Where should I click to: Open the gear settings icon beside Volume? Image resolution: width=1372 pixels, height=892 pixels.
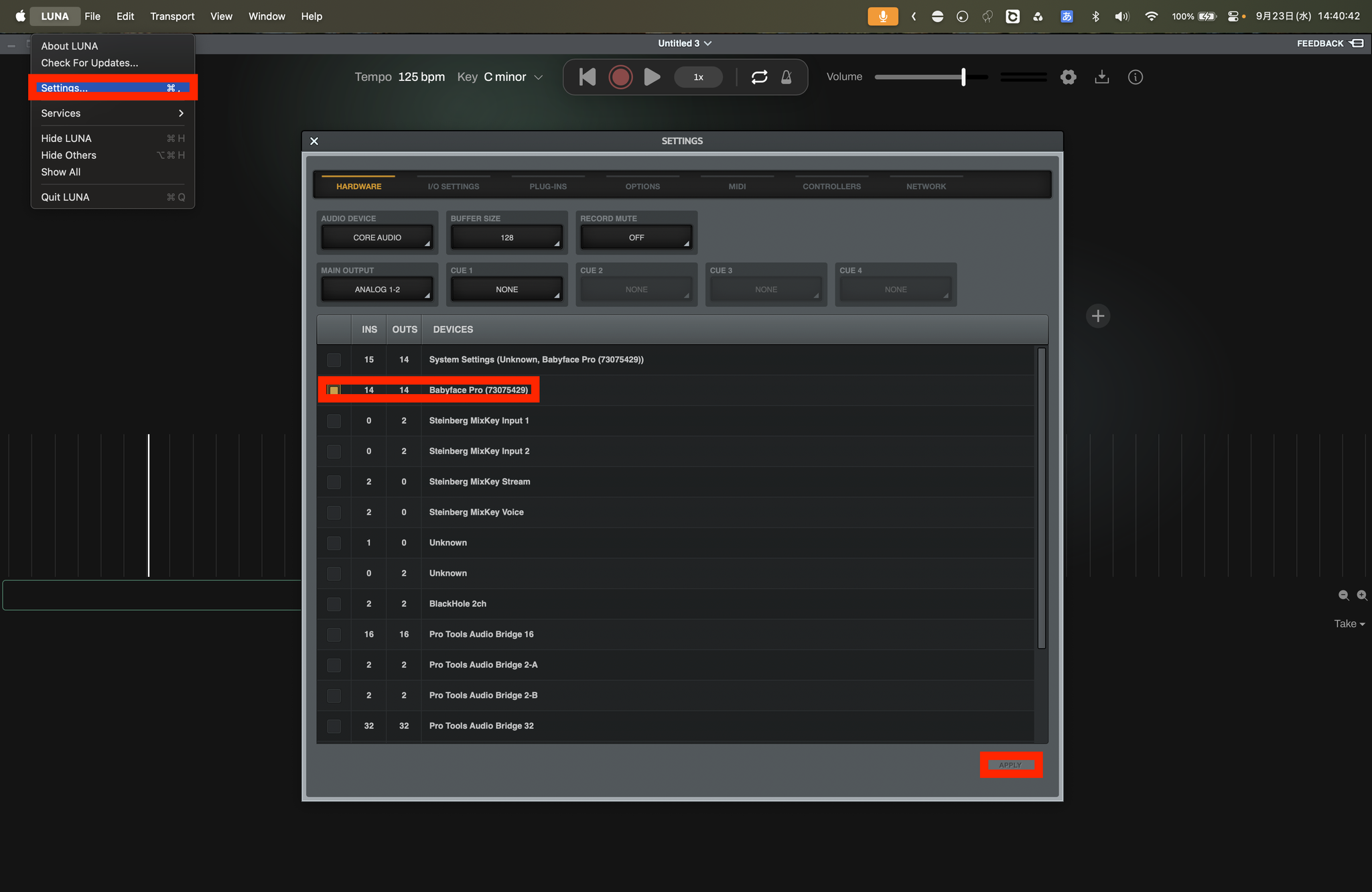[1069, 77]
